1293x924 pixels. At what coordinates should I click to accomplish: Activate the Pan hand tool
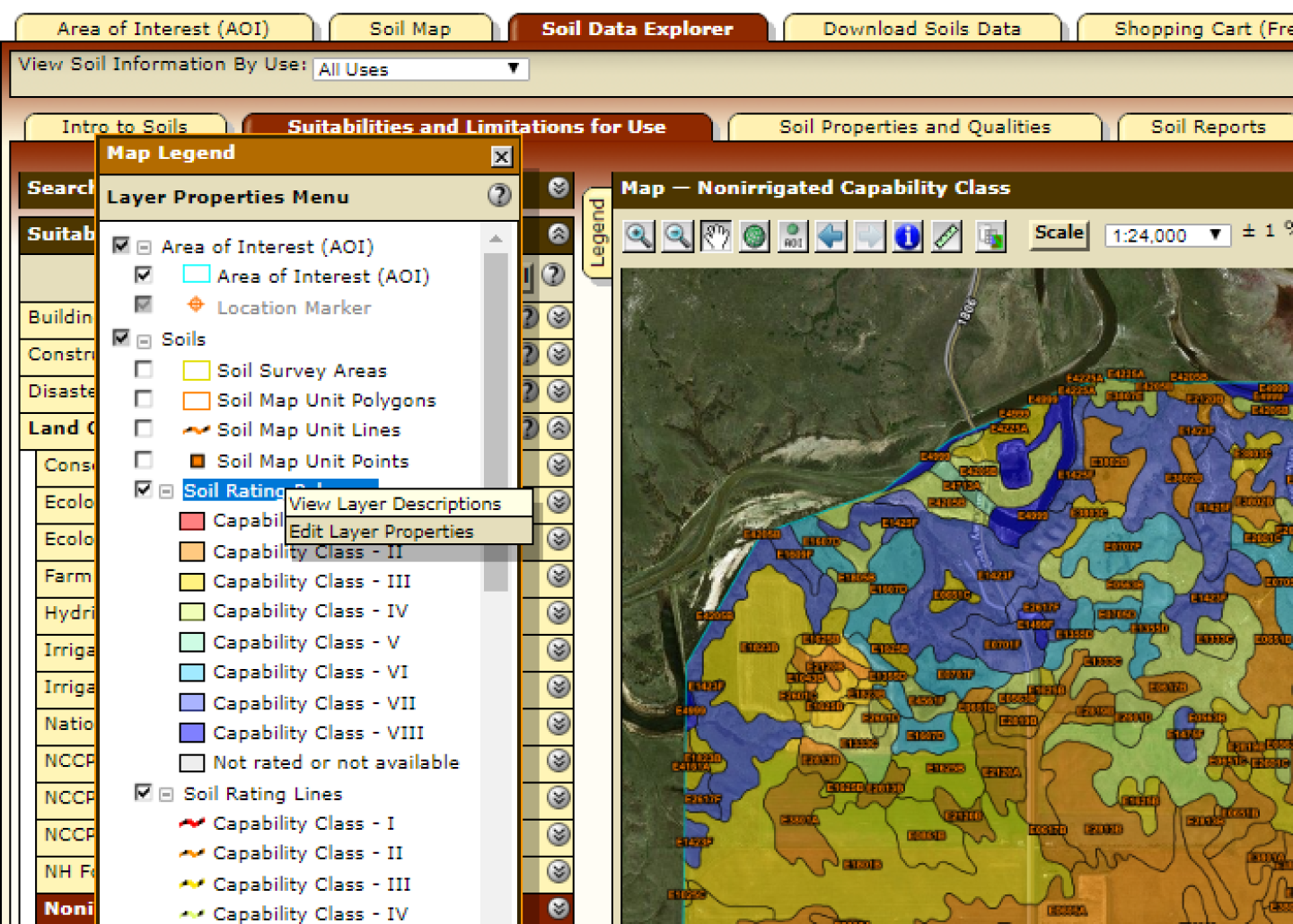click(716, 236)
